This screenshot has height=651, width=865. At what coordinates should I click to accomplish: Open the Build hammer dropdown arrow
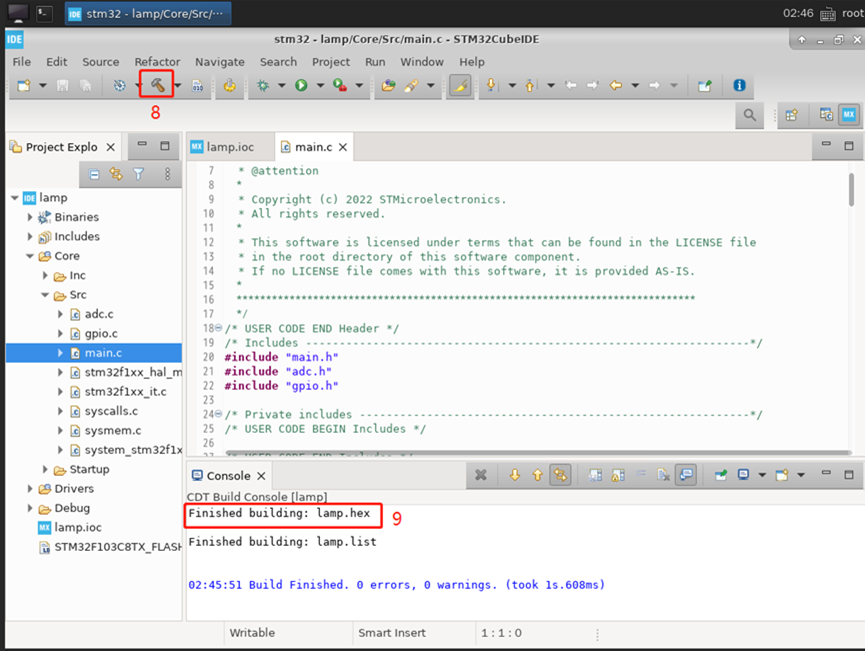tap(178, 86)
